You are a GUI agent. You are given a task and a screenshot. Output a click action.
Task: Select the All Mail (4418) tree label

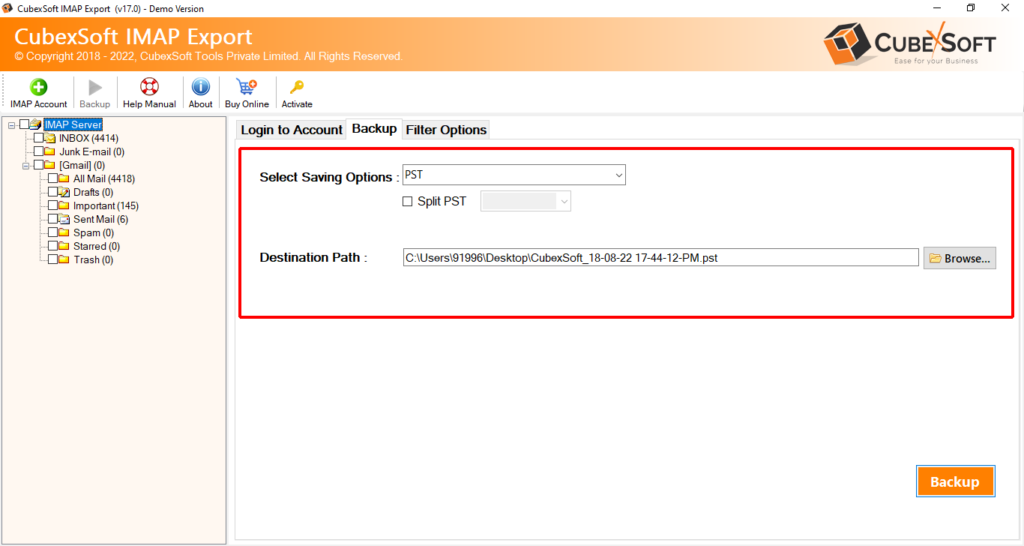tap(104, 179)
